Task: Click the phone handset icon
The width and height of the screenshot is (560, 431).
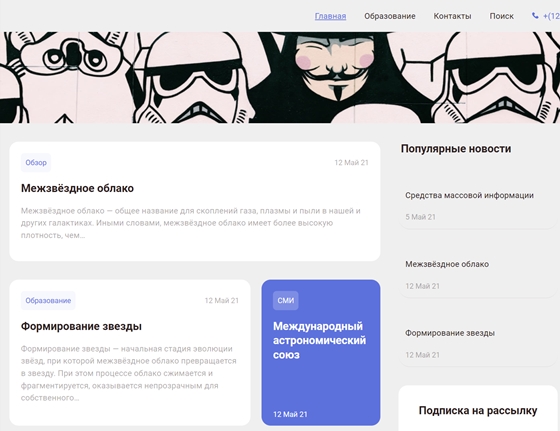Action: tap(535, 16)
